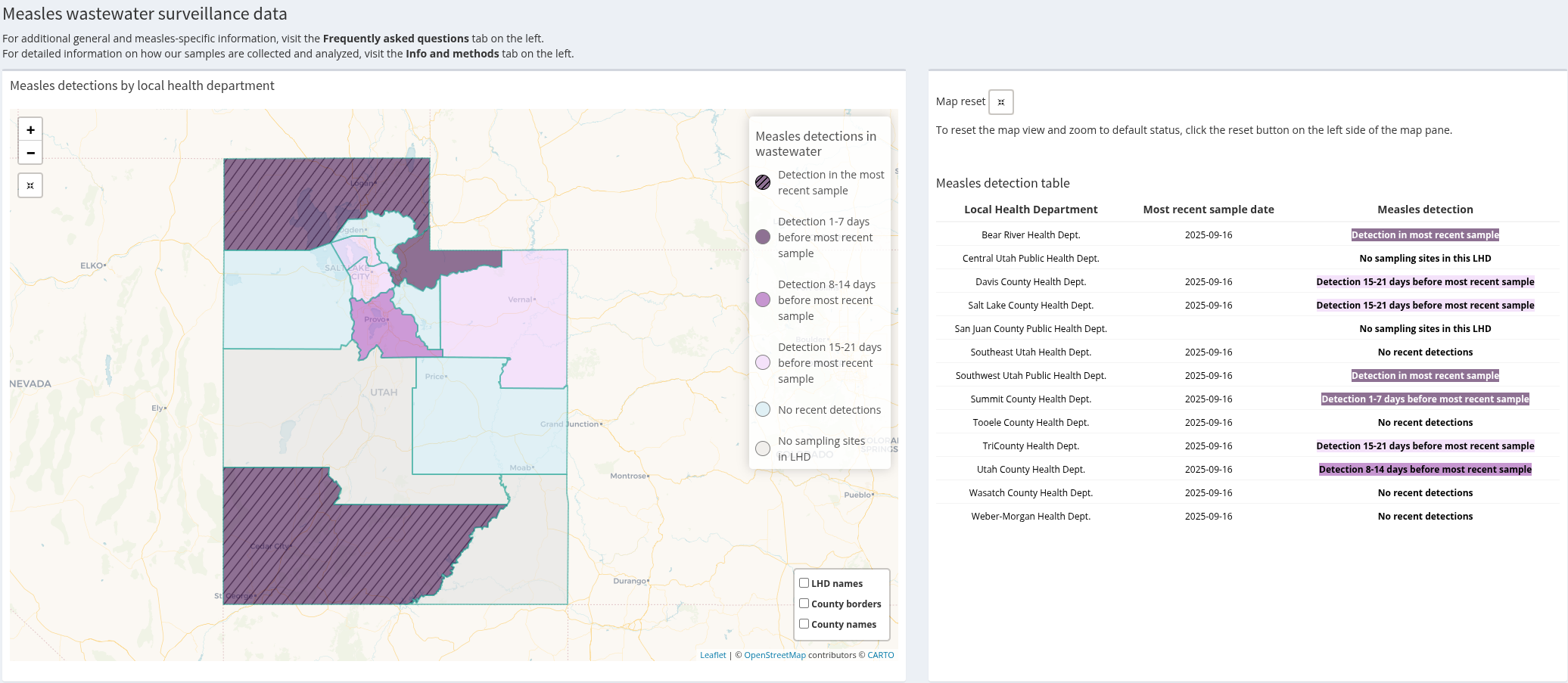Enable the LHD names checkbox
This screenshot has height=683, width=1568.
(x=804, y=583)
